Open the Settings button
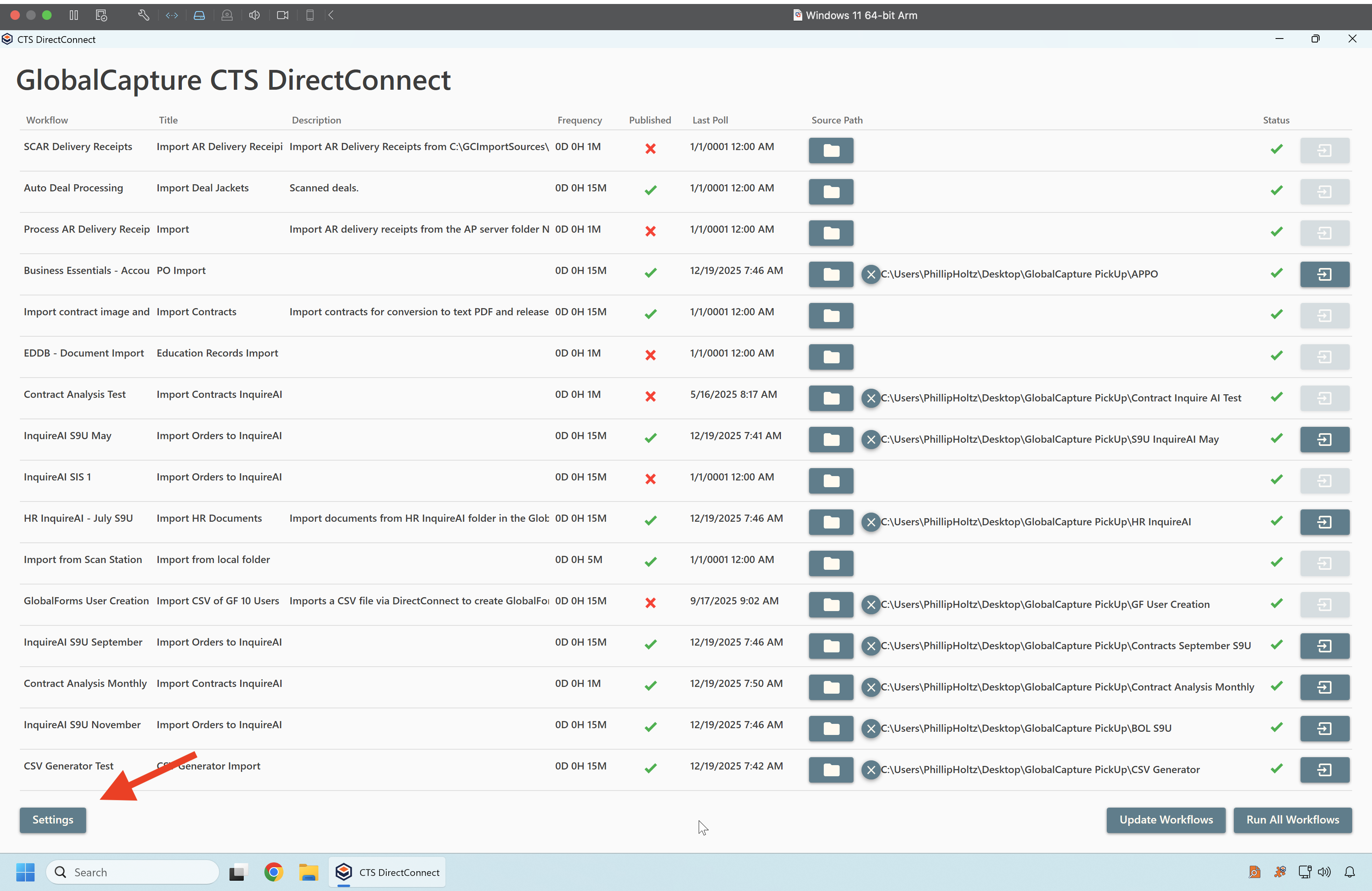This screenshot has height=891, width=1372. (52, 820)
